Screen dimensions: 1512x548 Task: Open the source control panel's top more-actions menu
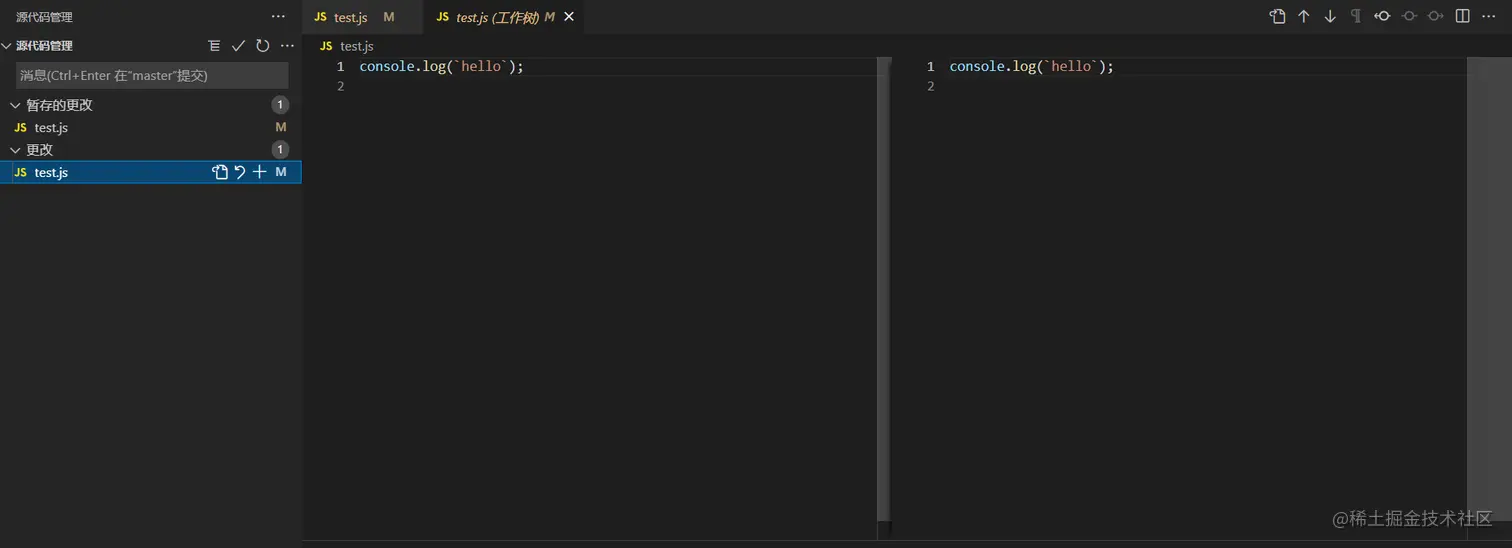[x=278, y=17]
